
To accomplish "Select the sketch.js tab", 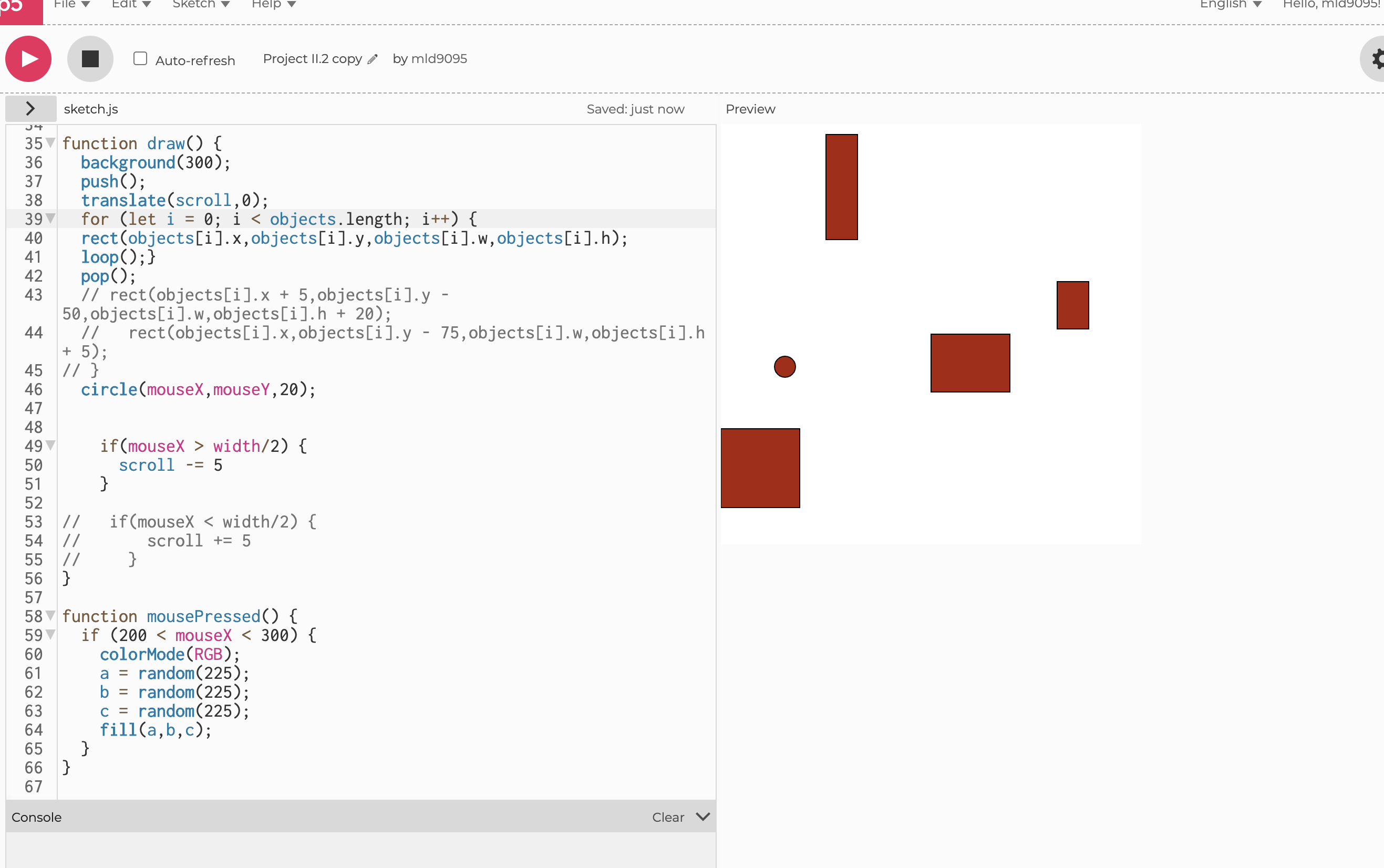I will point(90,108).
